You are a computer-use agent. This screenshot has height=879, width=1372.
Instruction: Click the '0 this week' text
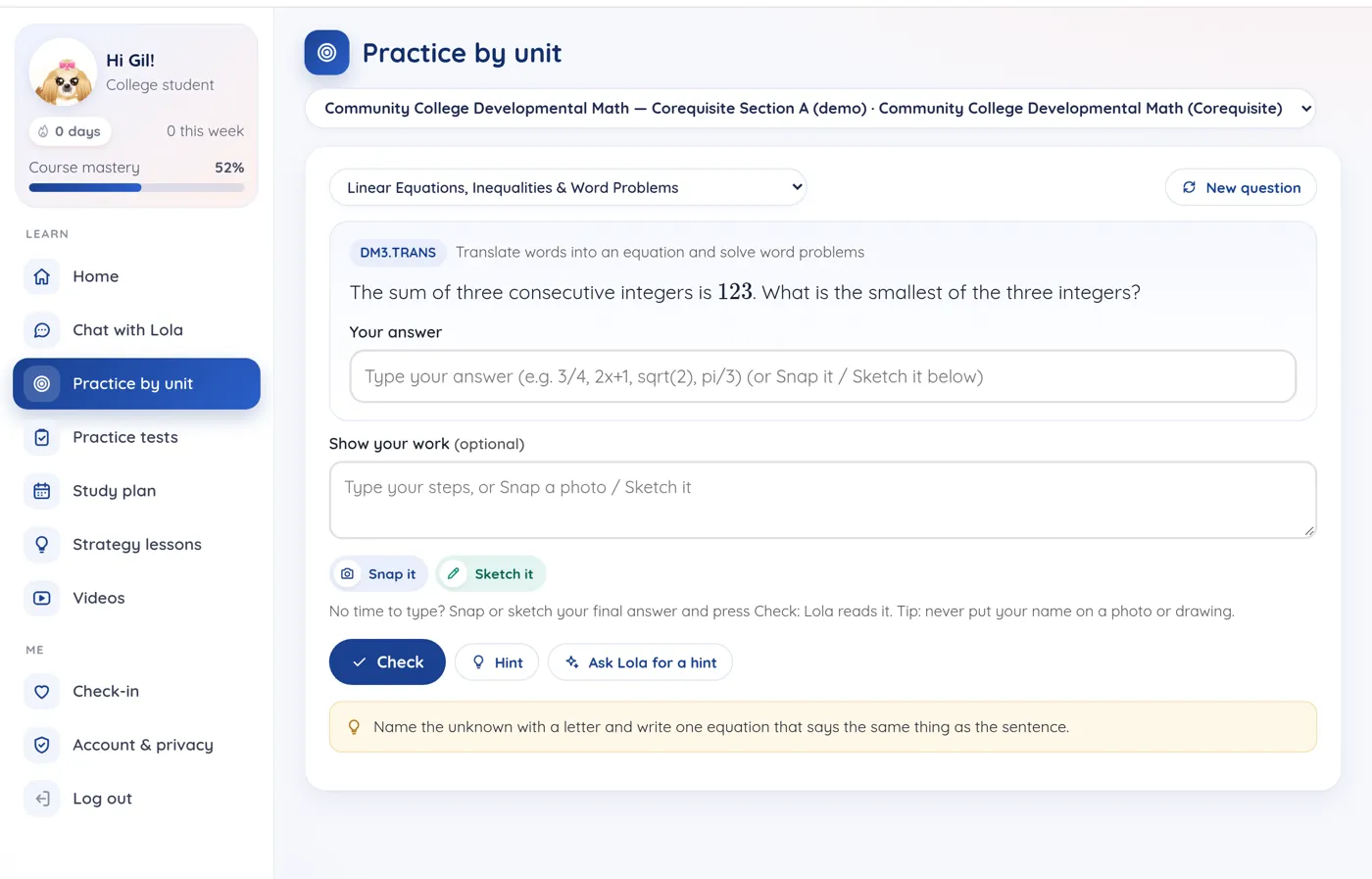pos(205,131)
